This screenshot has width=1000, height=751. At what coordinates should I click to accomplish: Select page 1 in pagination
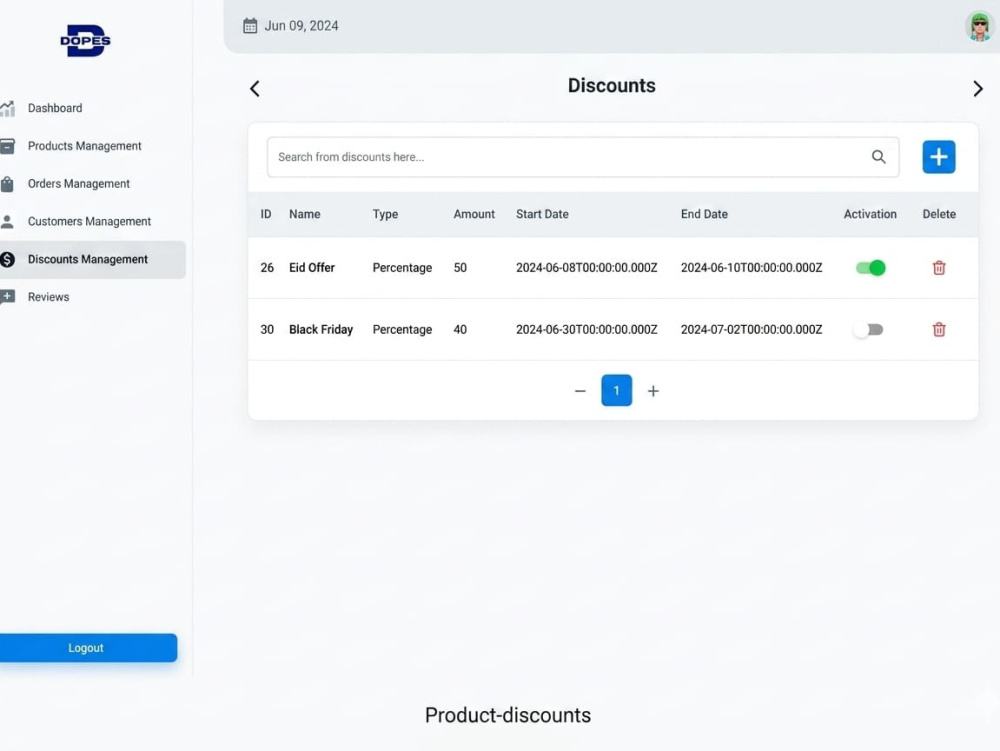616,390
